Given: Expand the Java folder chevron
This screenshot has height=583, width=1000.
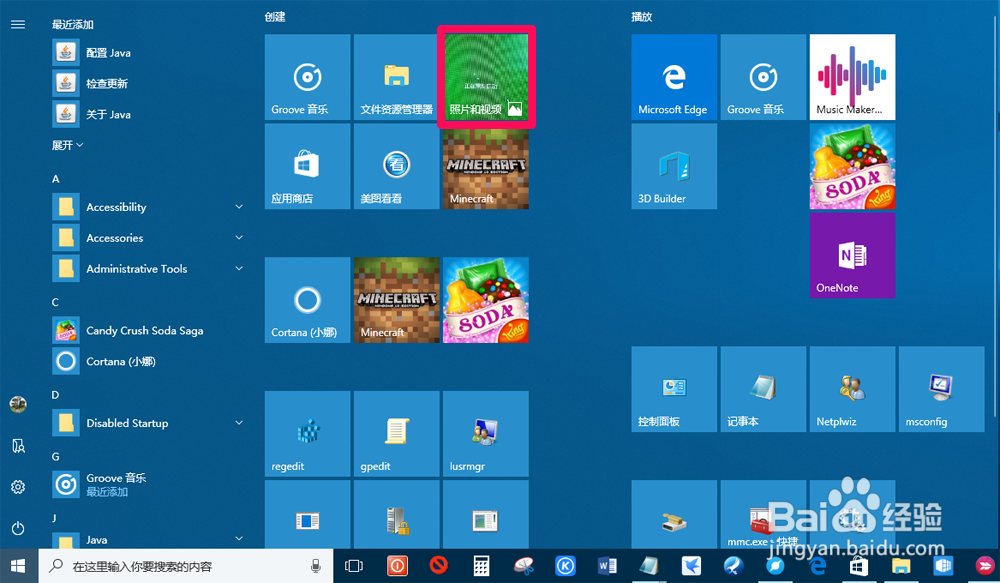Looking at the screenshot, I should (x=239, y=538).
